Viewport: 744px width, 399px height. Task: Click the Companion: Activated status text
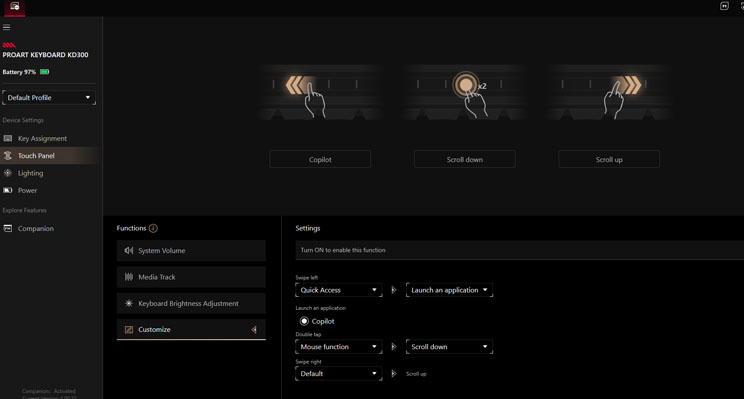tap(49, 391)
